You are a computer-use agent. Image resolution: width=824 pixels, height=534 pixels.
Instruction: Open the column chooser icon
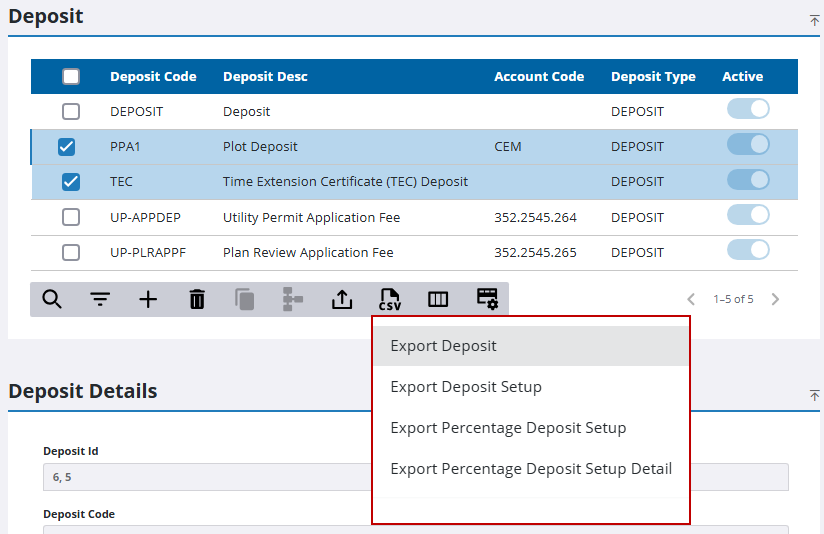438,299
